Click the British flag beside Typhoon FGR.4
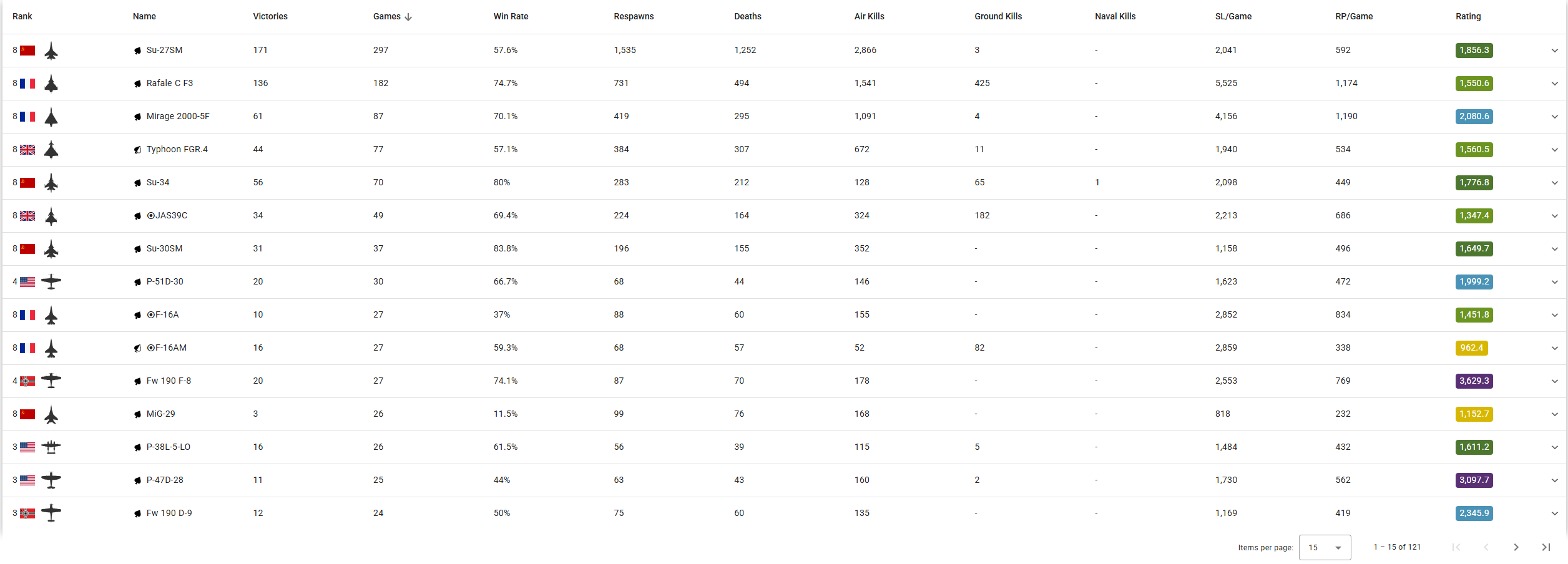This screenshot has width=1568, height=564. click(x=27, y=150)
